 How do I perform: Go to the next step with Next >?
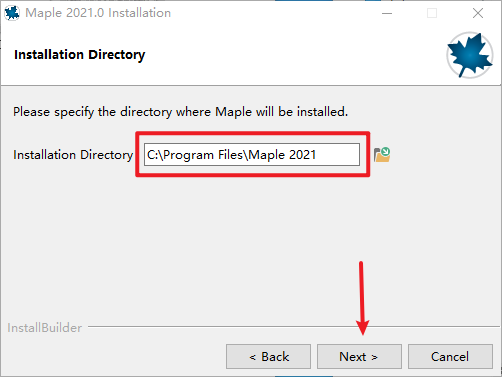359,357
